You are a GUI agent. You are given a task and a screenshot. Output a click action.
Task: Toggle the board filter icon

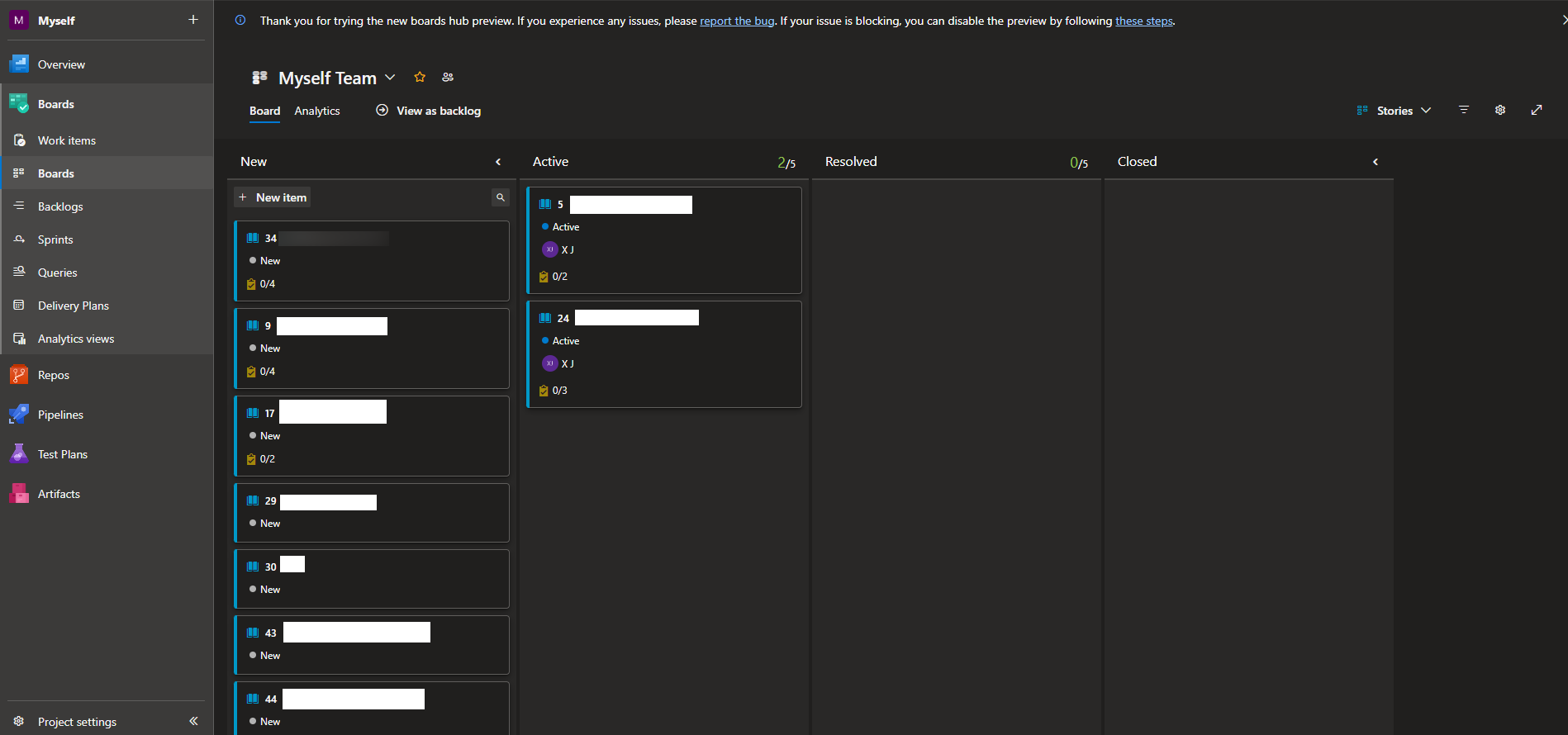1464,110
